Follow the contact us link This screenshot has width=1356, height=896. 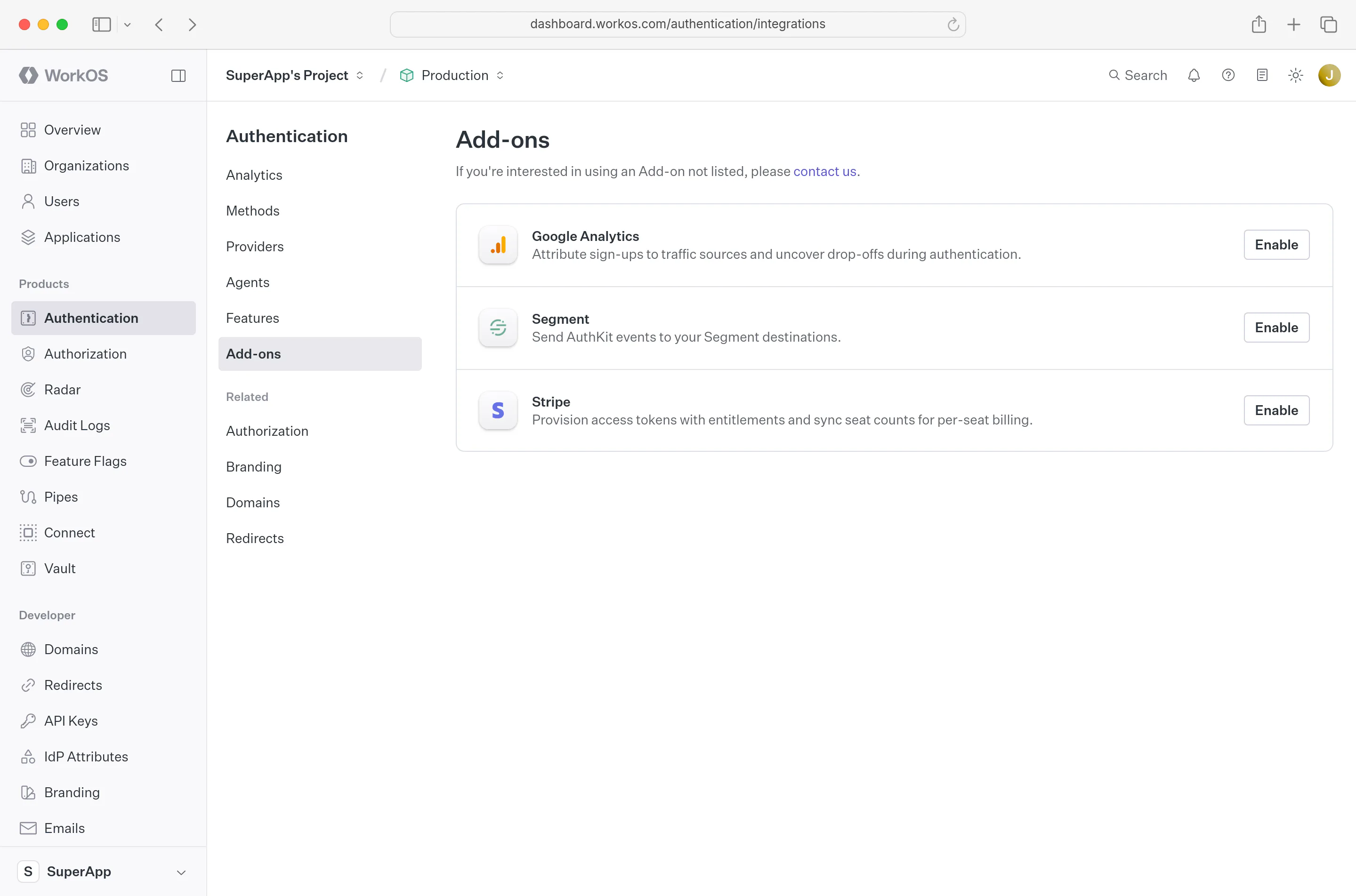824,171
